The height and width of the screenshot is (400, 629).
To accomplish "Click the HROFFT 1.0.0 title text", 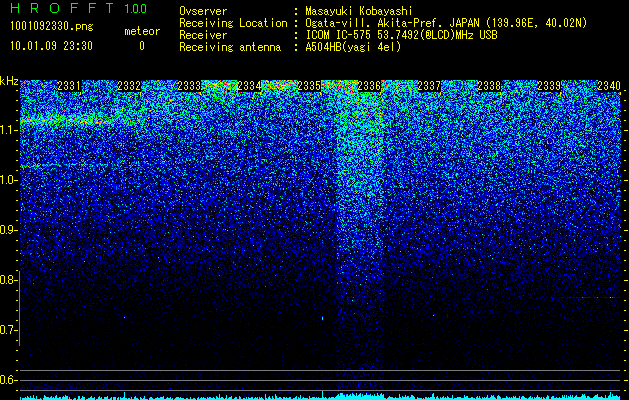I will (79, 8).
